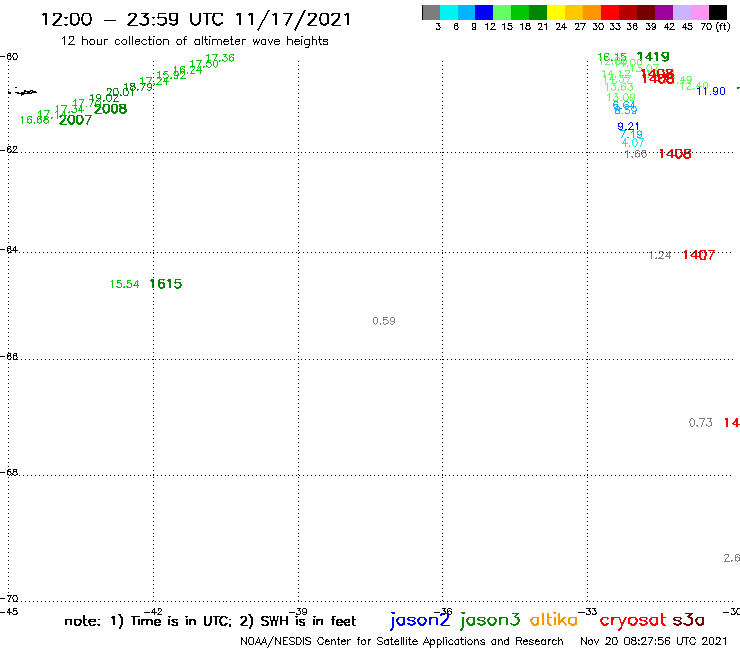Screen dimensions: 740x650
Task: Click the green time label 1419
Action: [653, 57]
